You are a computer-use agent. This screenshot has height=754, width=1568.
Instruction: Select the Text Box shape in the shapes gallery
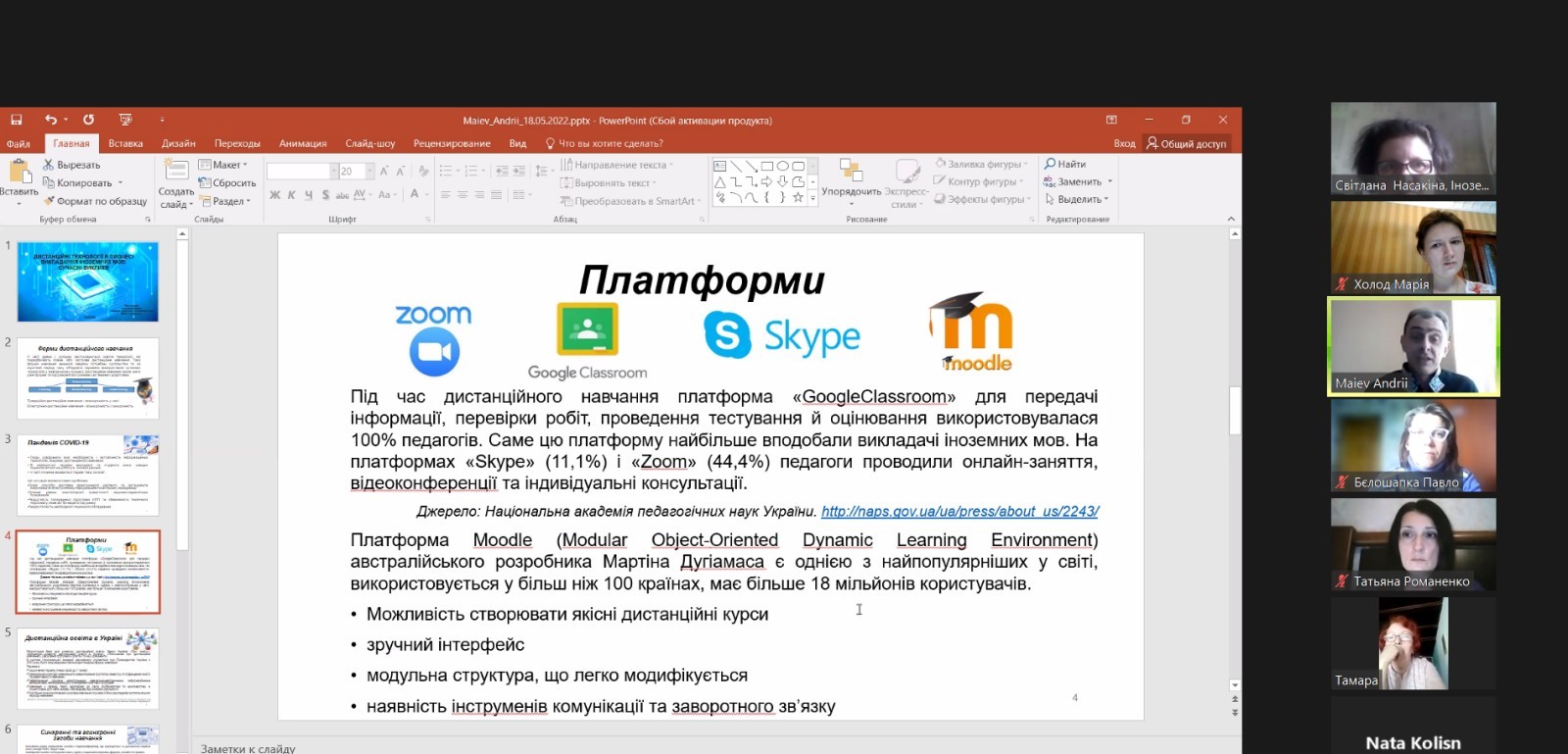[x=720, y=166]
